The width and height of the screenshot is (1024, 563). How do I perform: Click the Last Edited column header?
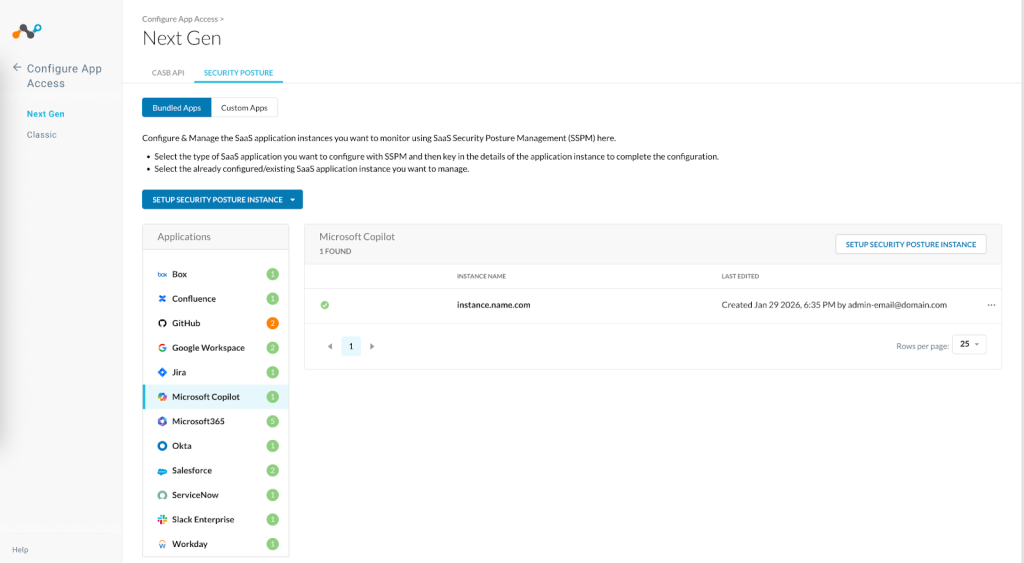tap(740, 276)
